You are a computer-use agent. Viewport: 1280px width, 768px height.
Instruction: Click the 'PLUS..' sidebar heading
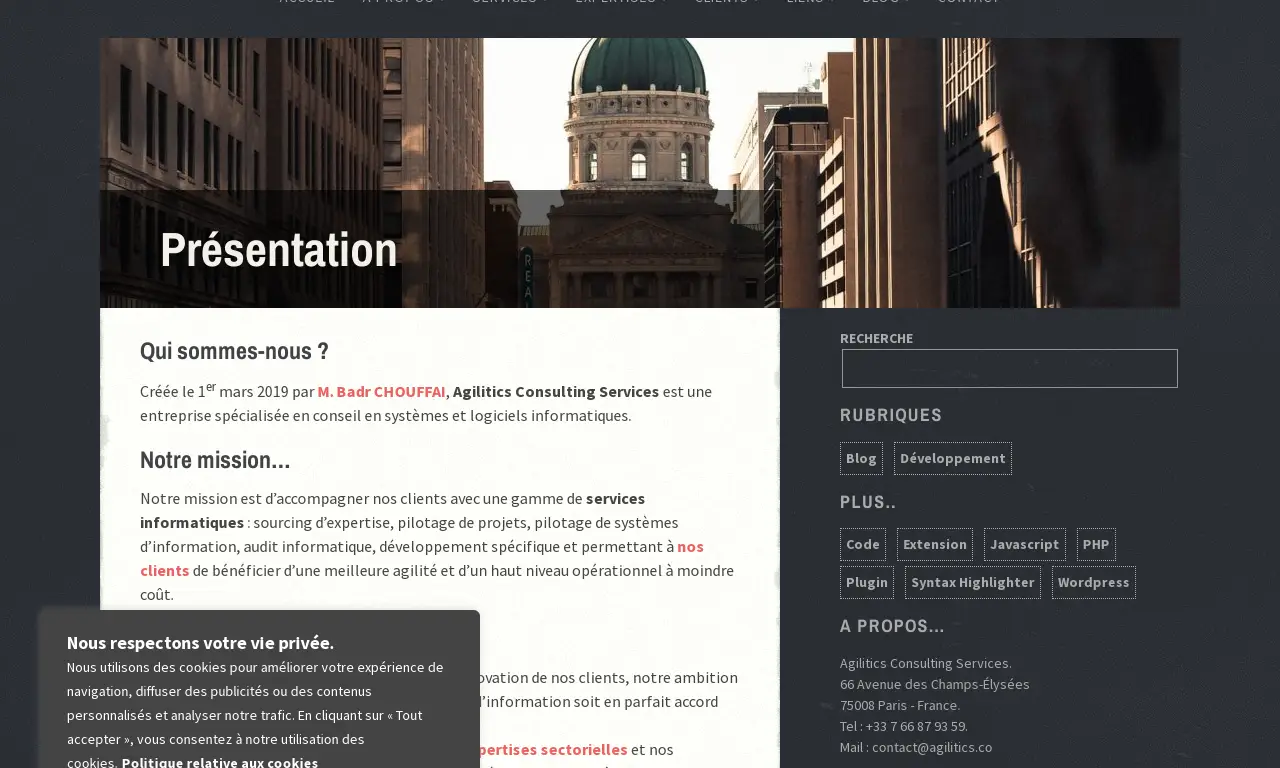[x=868, y=502]
